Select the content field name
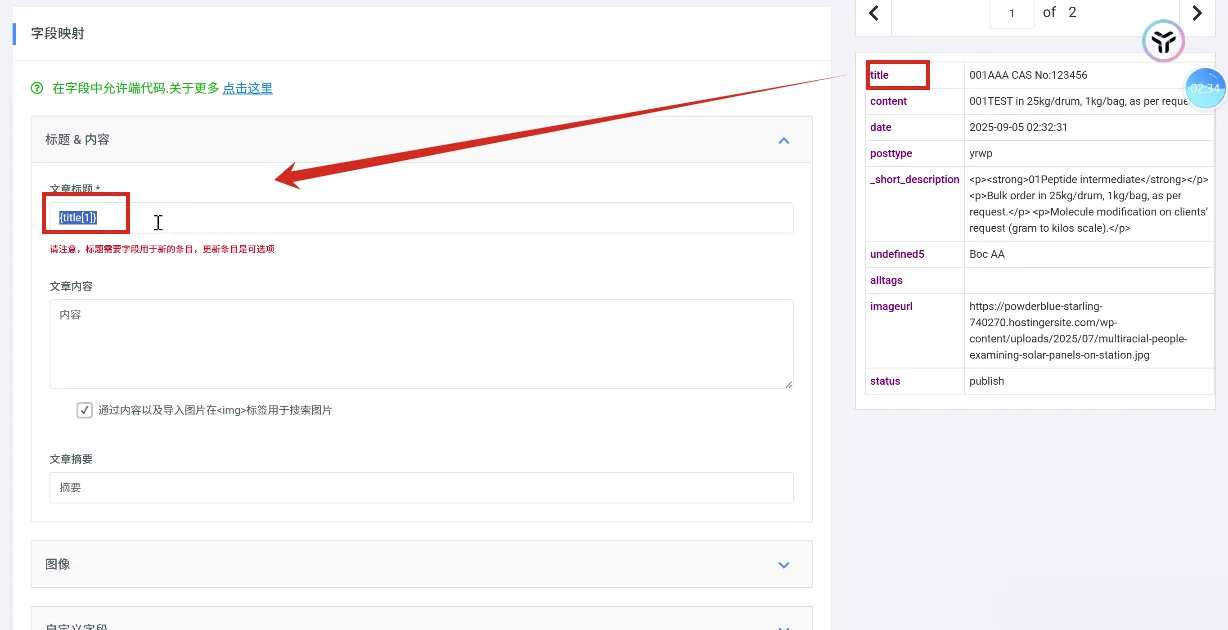The width and height of the screenshot is (1228, 630). pyautogui.click(x=888, y=101)
